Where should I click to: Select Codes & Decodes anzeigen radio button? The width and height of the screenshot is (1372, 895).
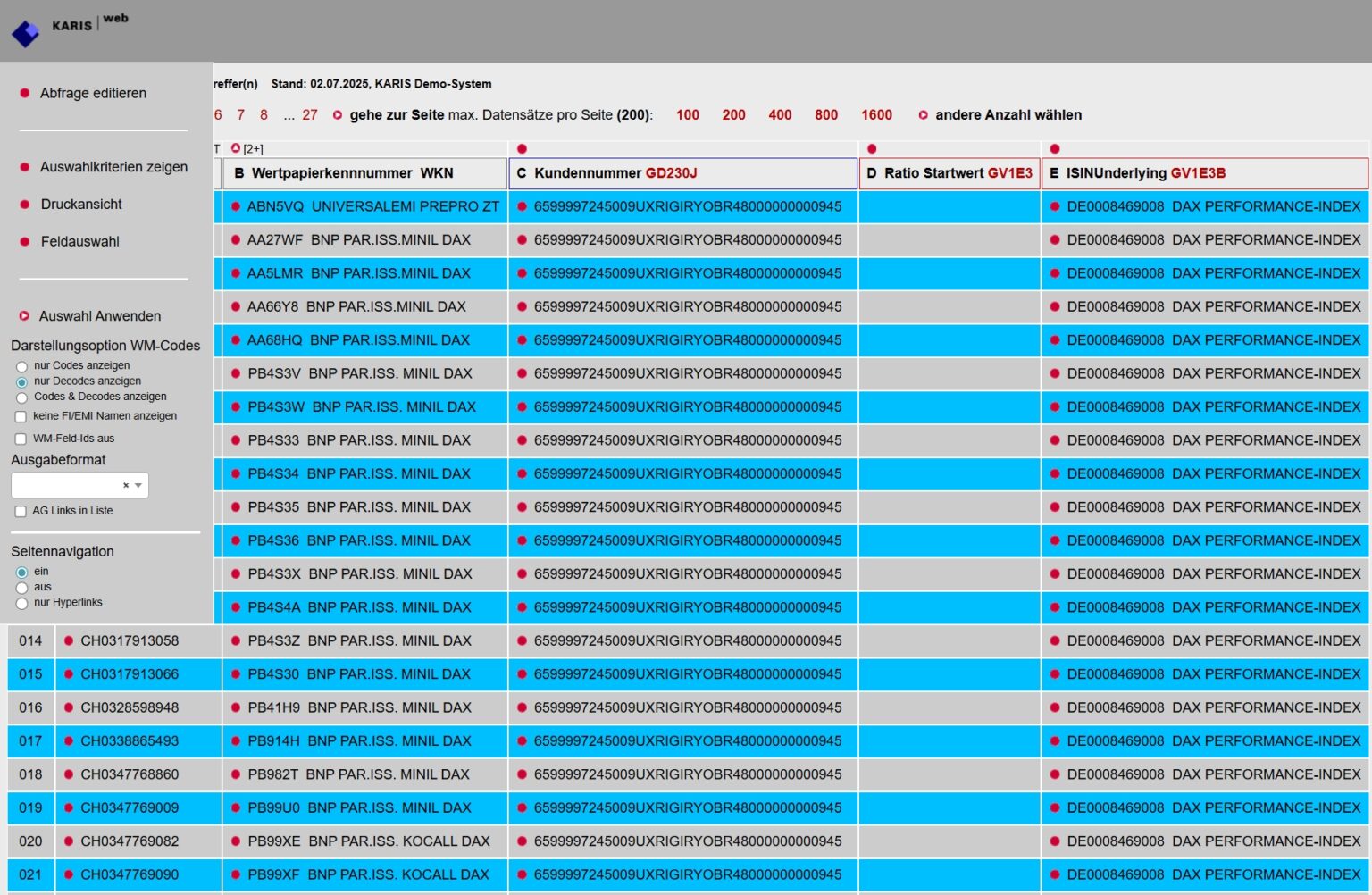point(21,397)
